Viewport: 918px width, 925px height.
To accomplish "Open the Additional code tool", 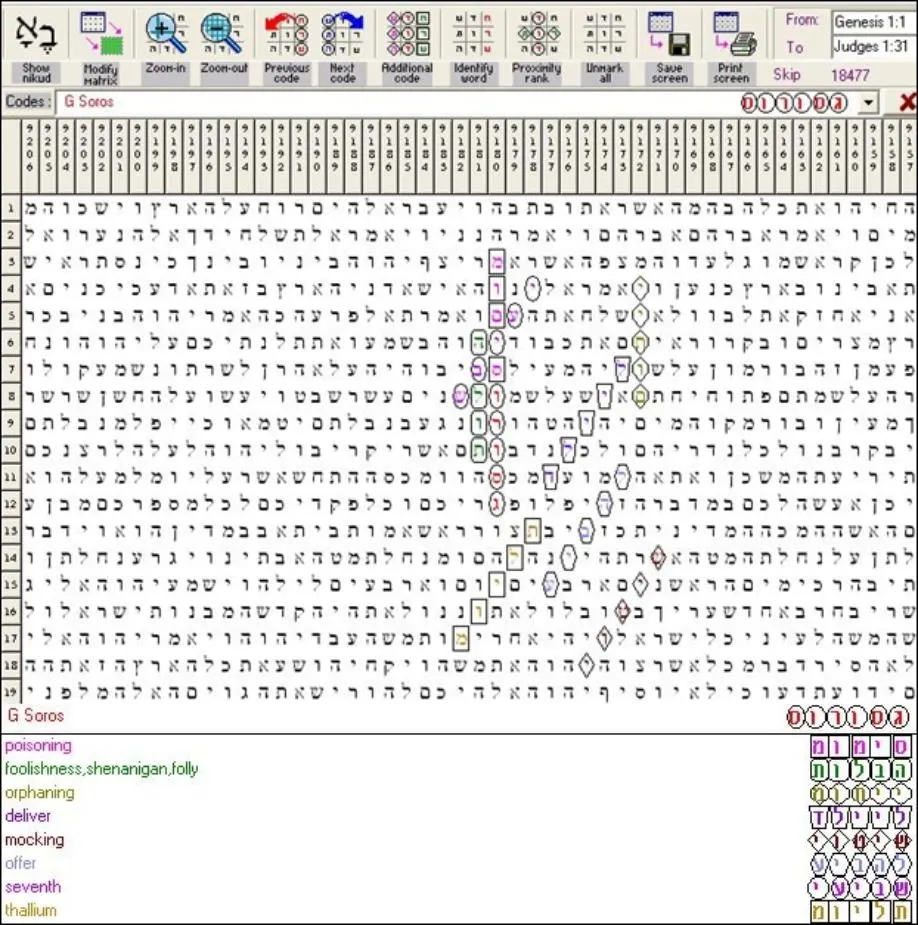I will pyautogui.click(x=407, y=34).
